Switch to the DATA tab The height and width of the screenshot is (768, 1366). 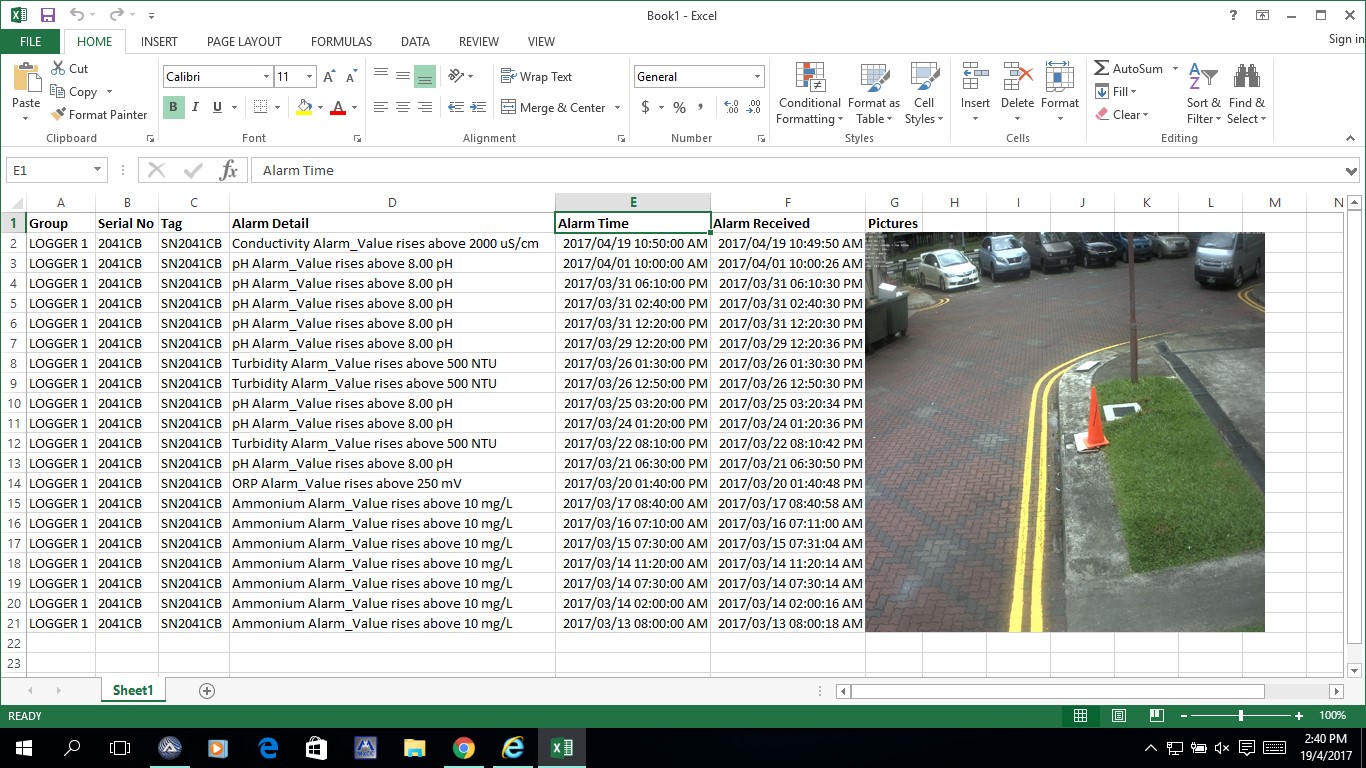(415, 42)
